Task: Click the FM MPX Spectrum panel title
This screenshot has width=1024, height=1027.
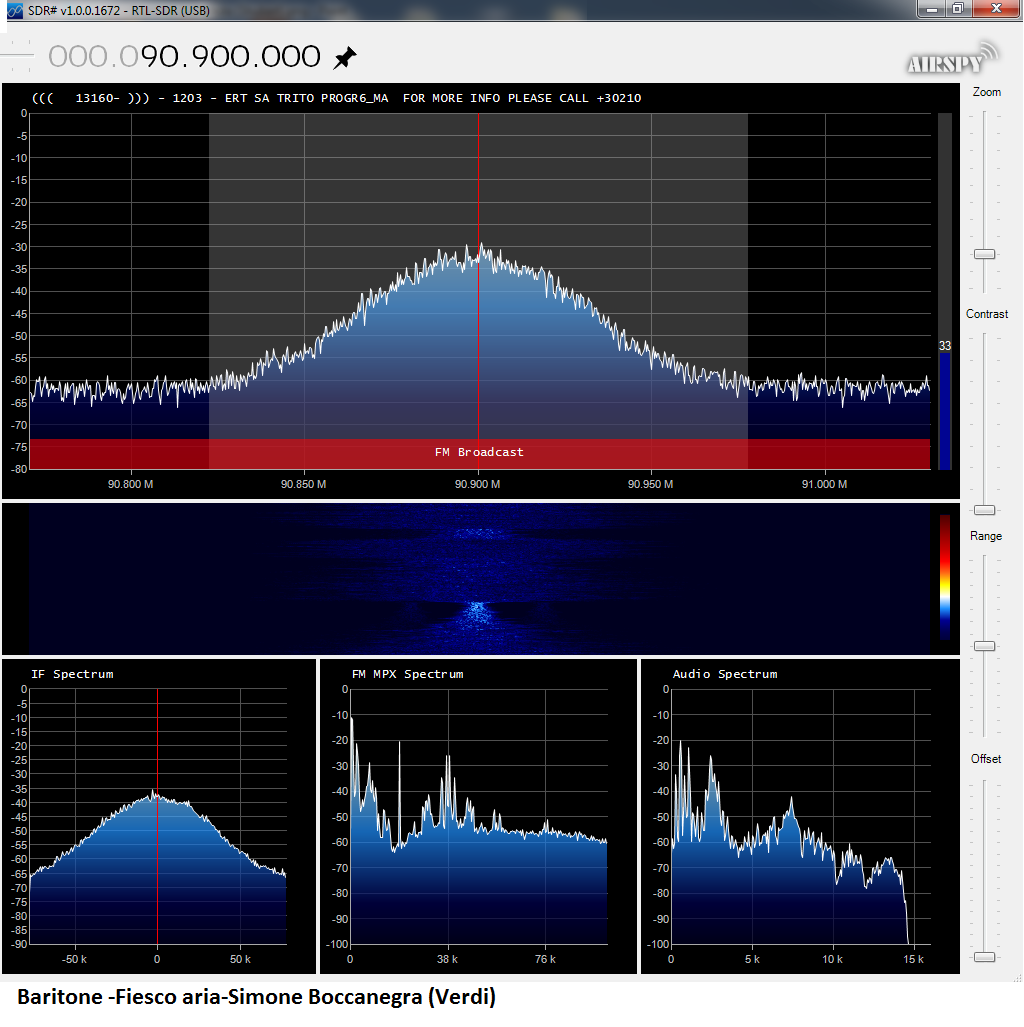Action: coord(408,674)
